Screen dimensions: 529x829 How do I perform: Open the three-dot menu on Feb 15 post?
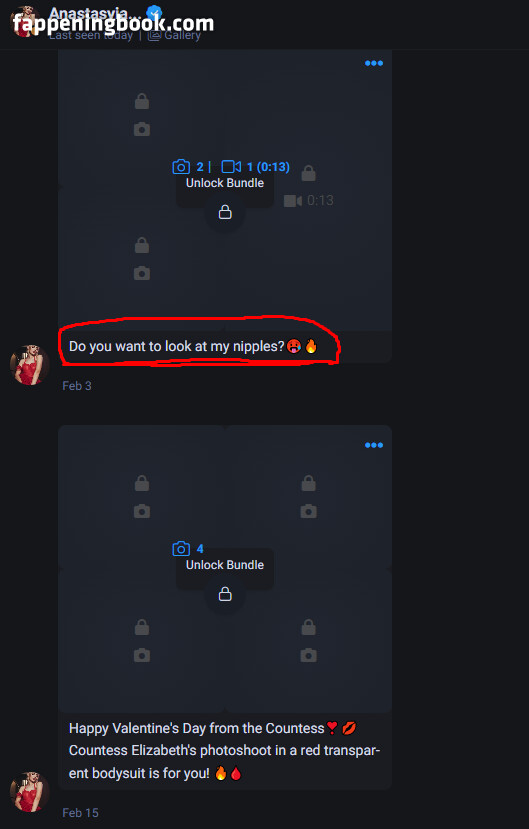(x=374, y=445)
